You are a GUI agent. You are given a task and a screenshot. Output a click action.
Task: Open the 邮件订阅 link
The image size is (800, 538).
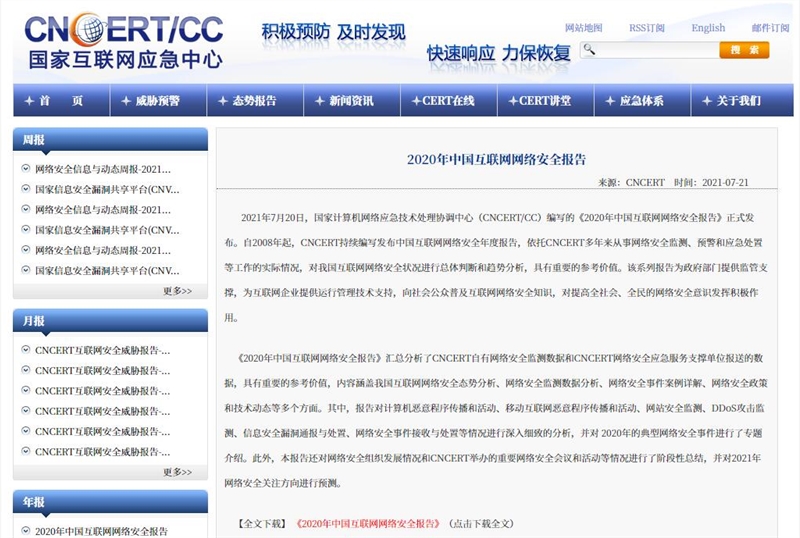click(x=770, y=28)
